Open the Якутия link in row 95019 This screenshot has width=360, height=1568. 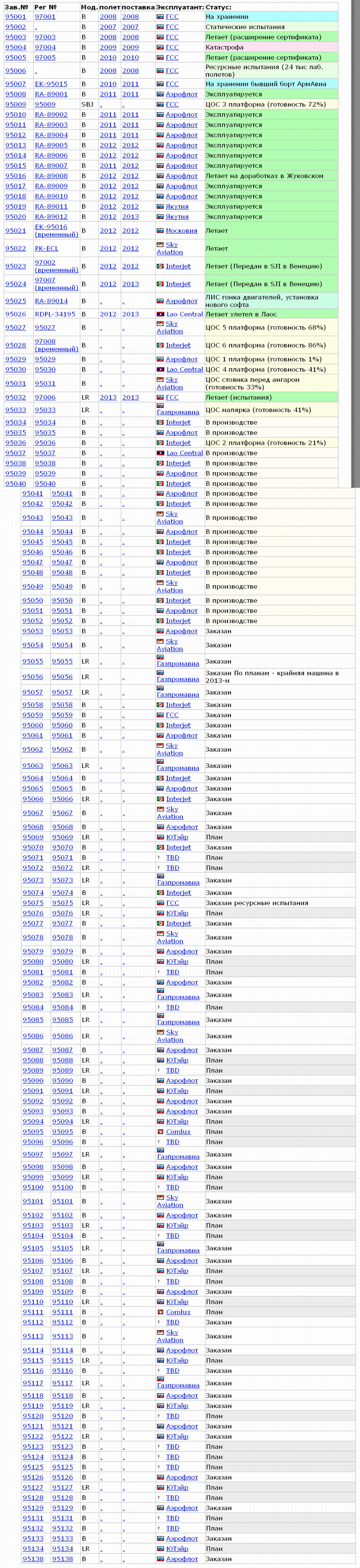click(177, 207)
